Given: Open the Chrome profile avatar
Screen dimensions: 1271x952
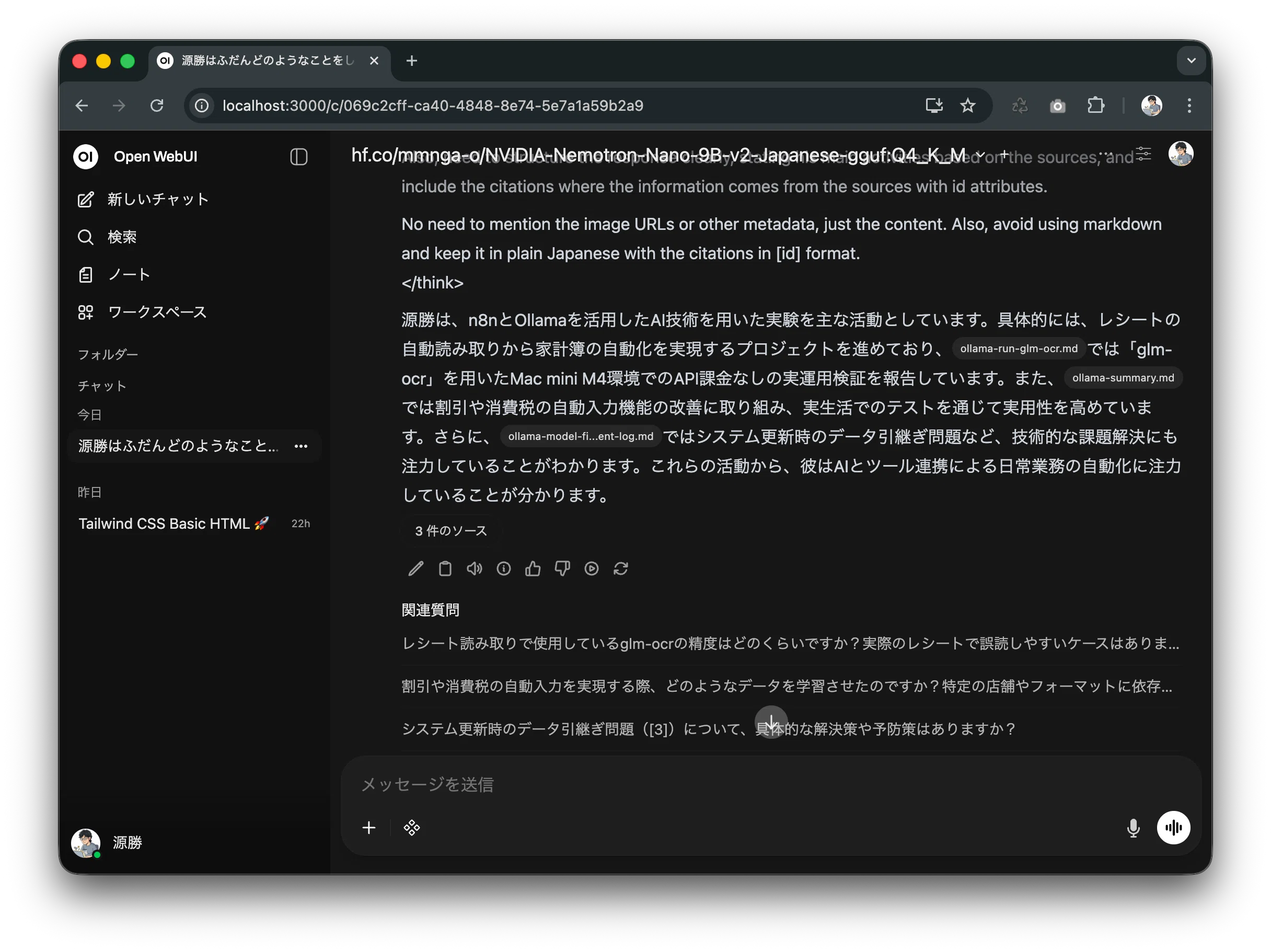Looking at the screenshot, I should click(1151, 106).
